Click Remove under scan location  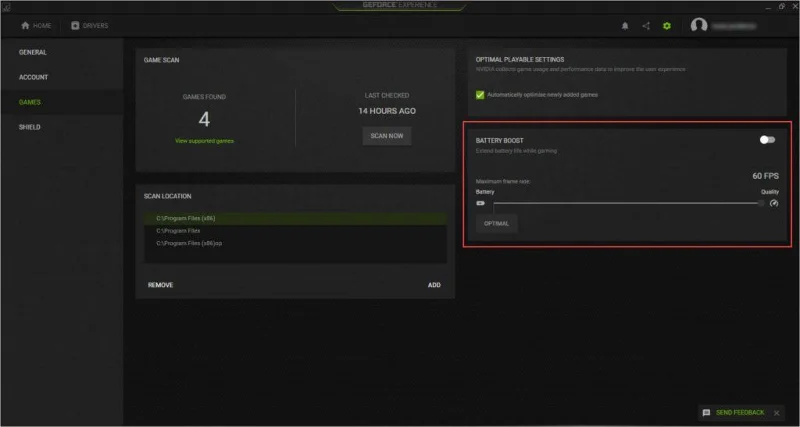tap(160, 285)
